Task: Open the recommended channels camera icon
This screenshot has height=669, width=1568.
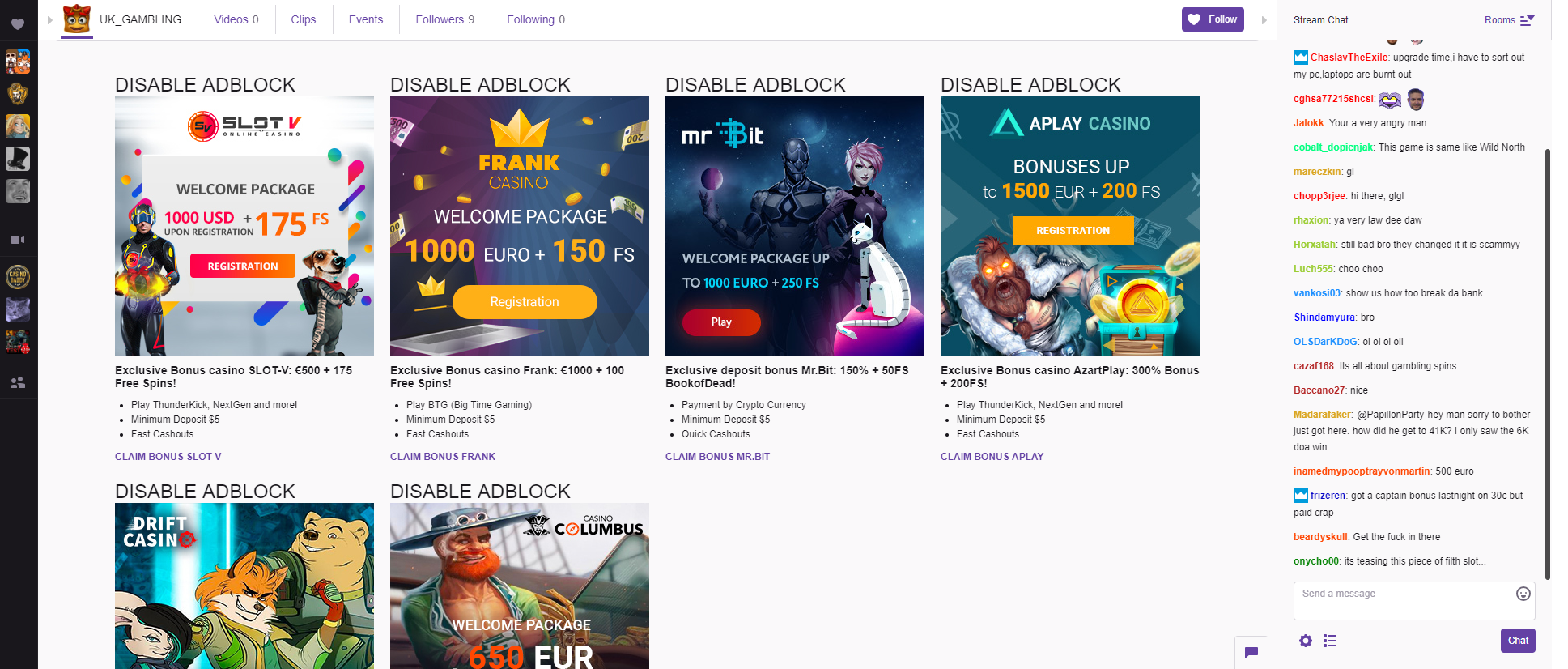Action: 18,240
